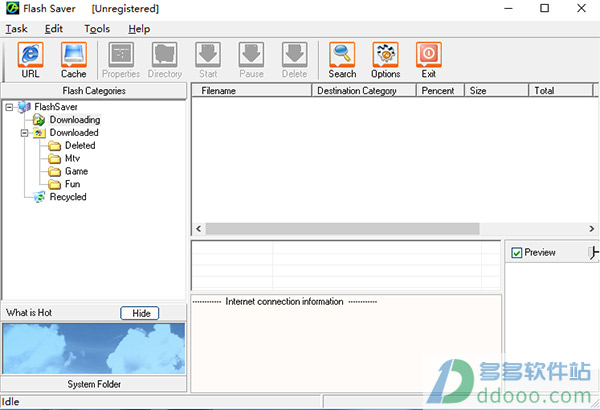The height and width of the screenshot is (410, 600).
Task: Click the Downloaded folder icon
Action: 39,133
